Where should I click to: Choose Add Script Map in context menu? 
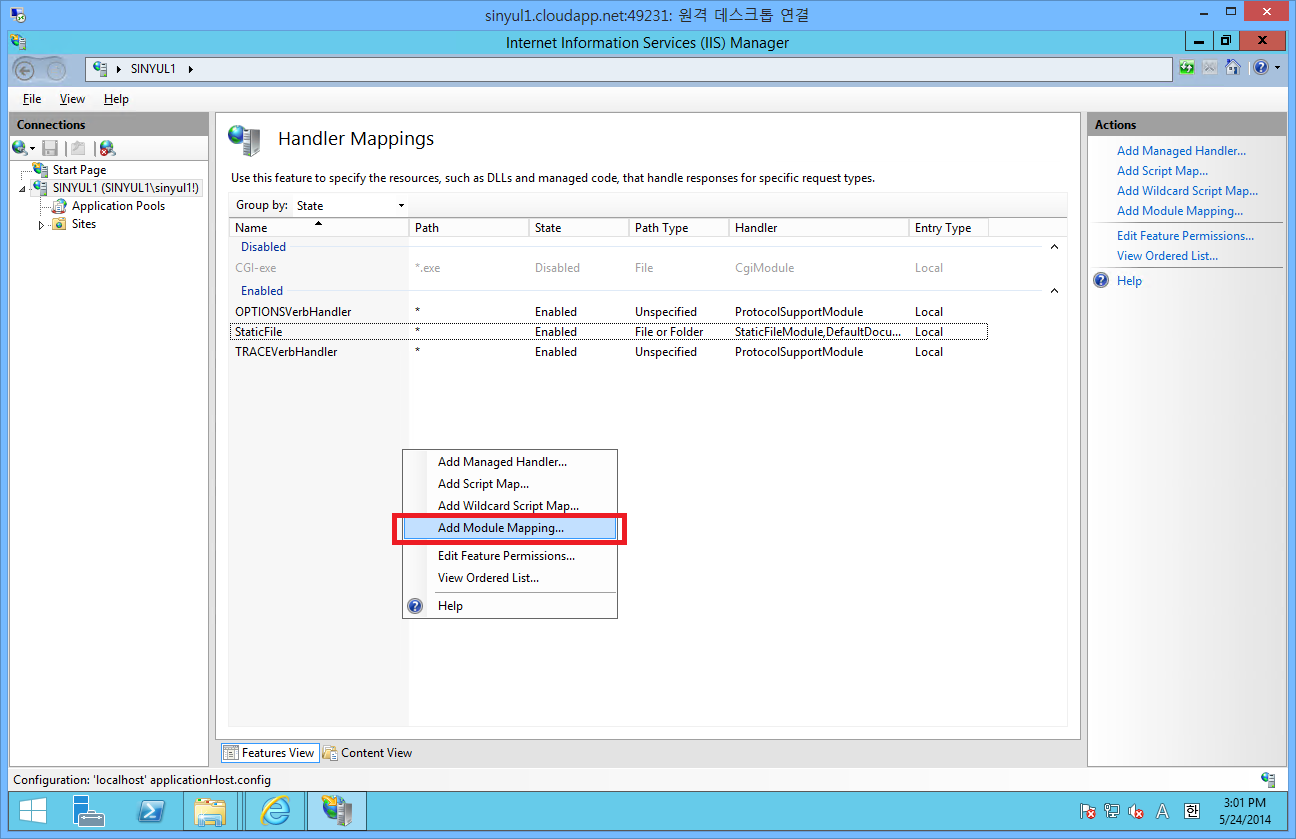tap(510, 484)
